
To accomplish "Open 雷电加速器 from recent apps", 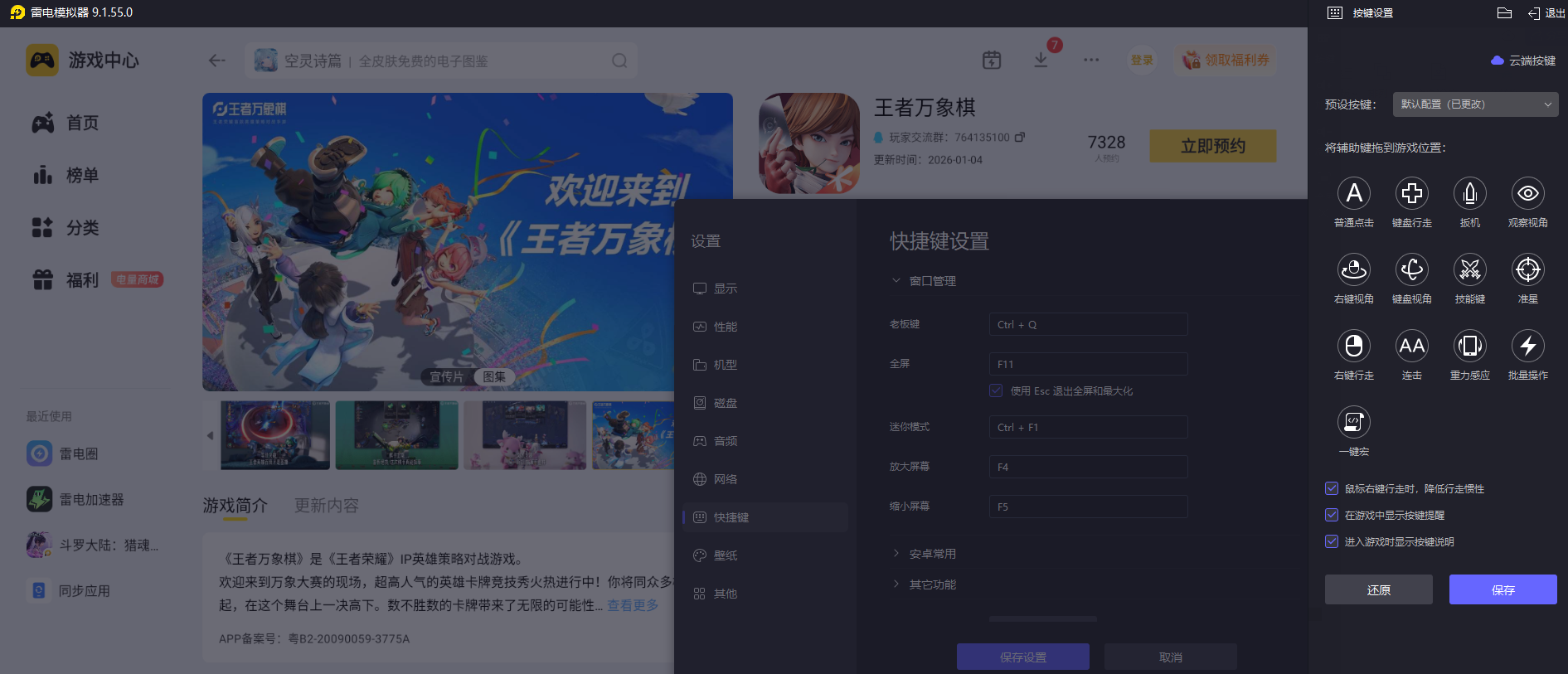I will (x=75, y=499).
